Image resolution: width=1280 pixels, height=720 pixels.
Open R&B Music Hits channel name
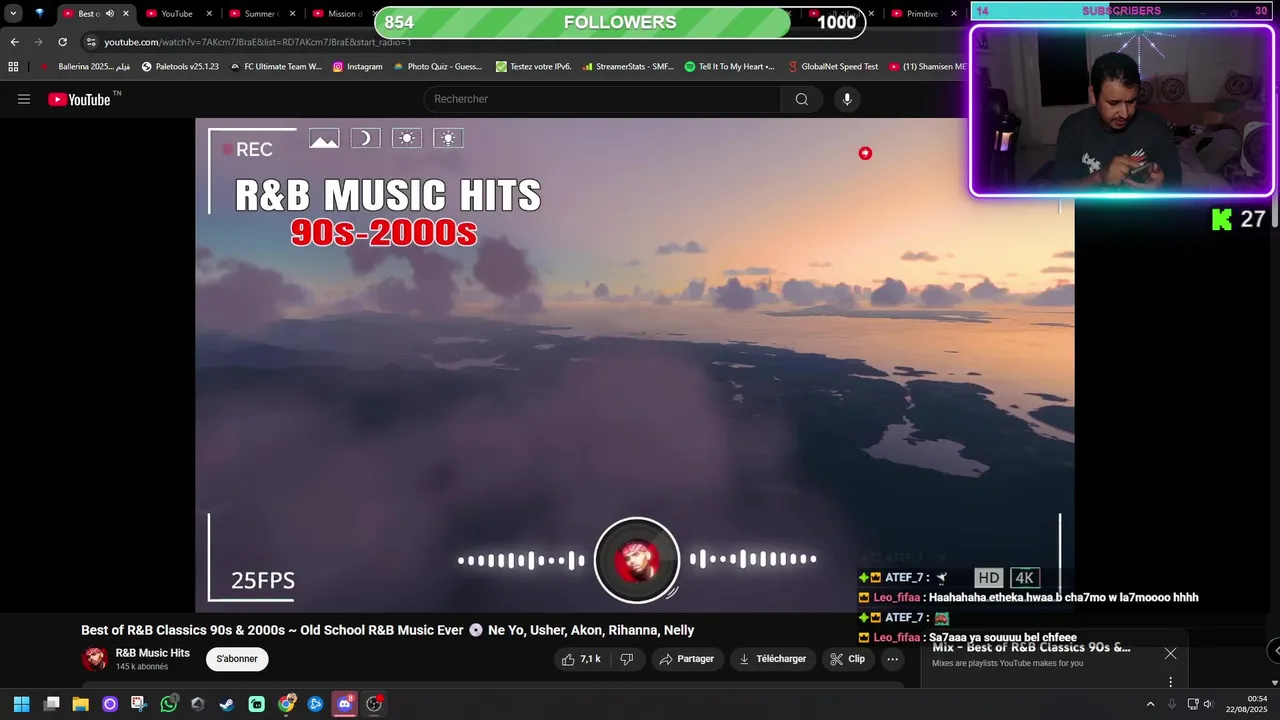pyautogui.click(x=153, y=653)
